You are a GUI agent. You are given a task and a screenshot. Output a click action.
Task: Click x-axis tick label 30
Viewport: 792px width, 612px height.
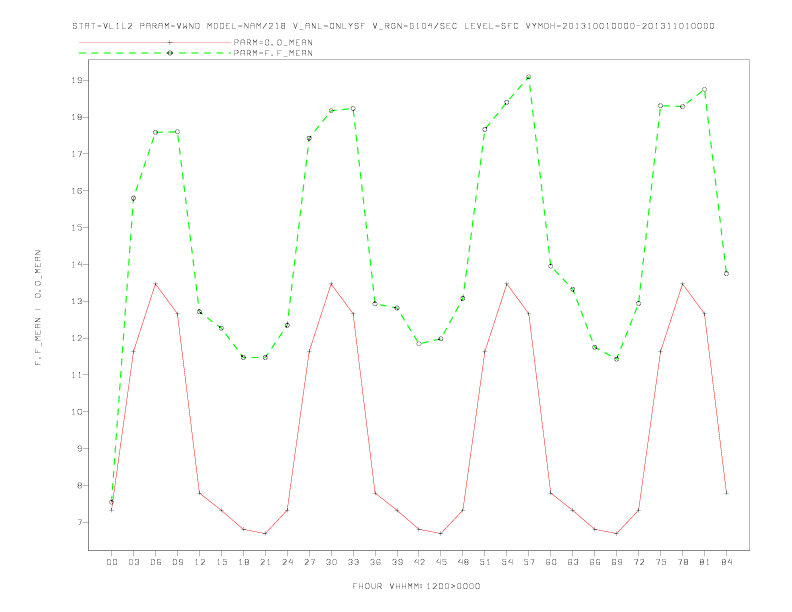tap(331, 562)
